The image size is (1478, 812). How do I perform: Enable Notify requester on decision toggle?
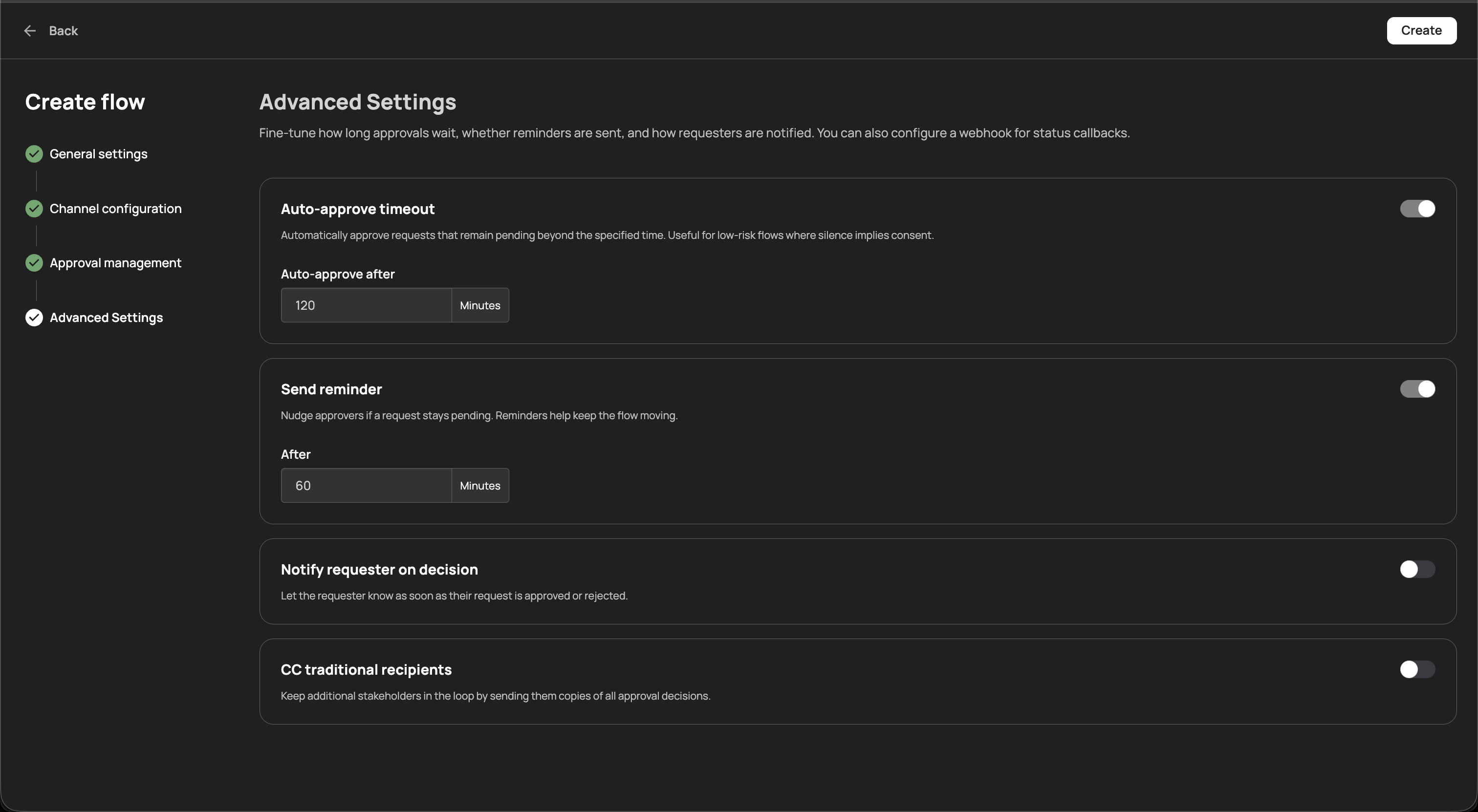click(1417, 570)
